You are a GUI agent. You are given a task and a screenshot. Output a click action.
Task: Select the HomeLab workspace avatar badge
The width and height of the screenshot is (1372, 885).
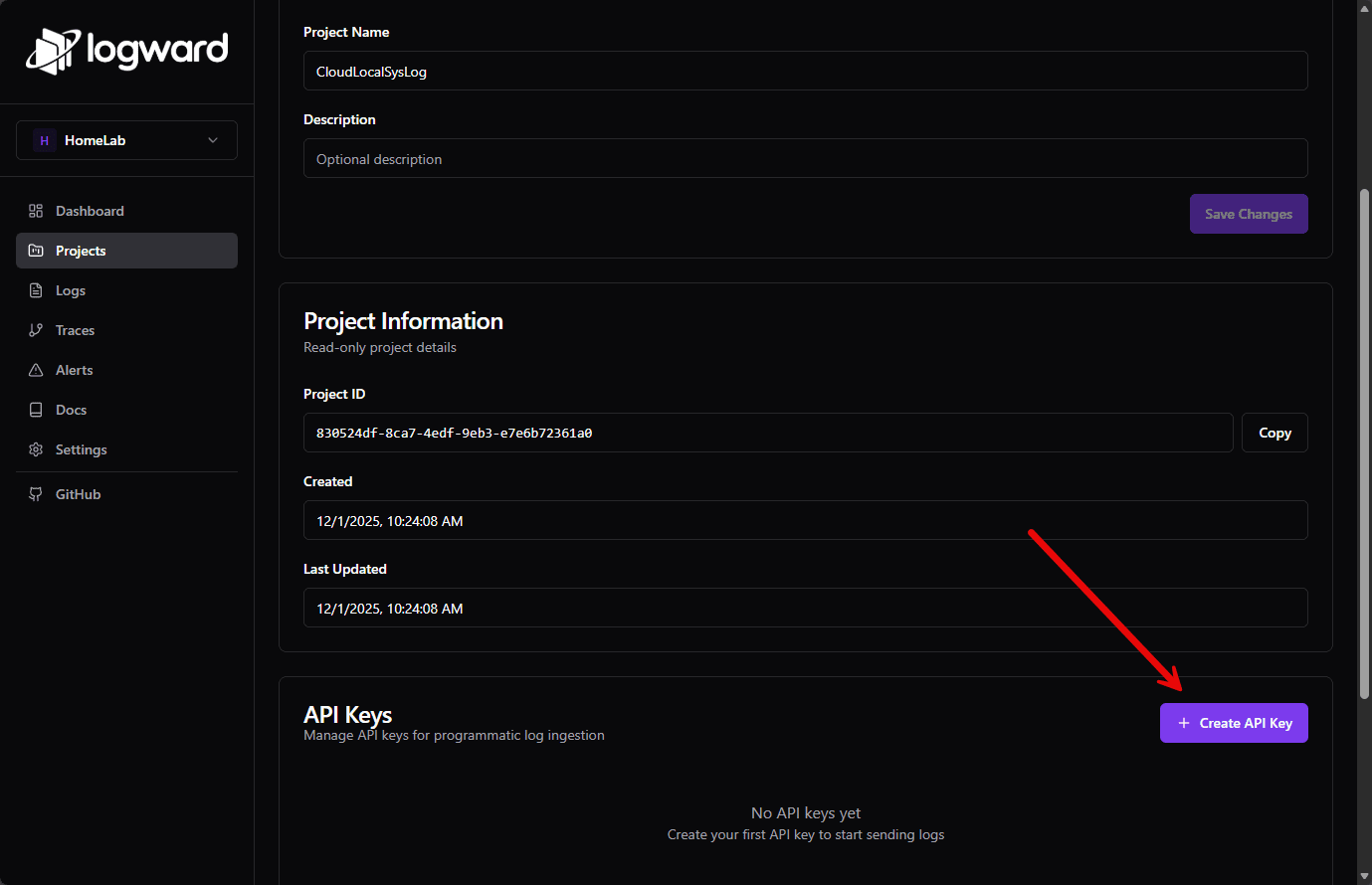point(44,140)
